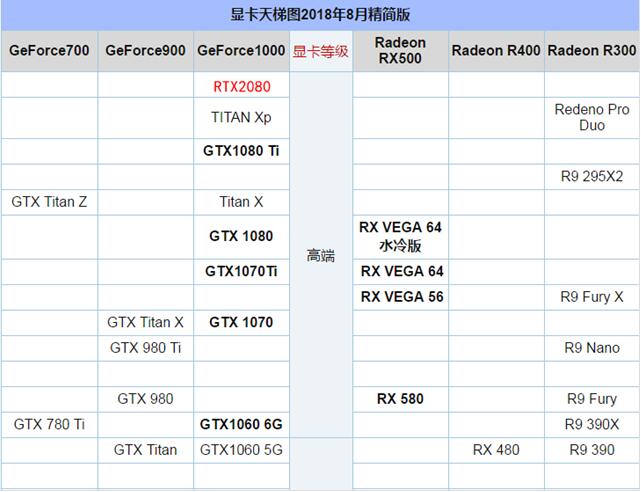The width and height of the screenshot is (641, 492).
Task: Click the red 显卡等级 column header
Action: point(320,50)
